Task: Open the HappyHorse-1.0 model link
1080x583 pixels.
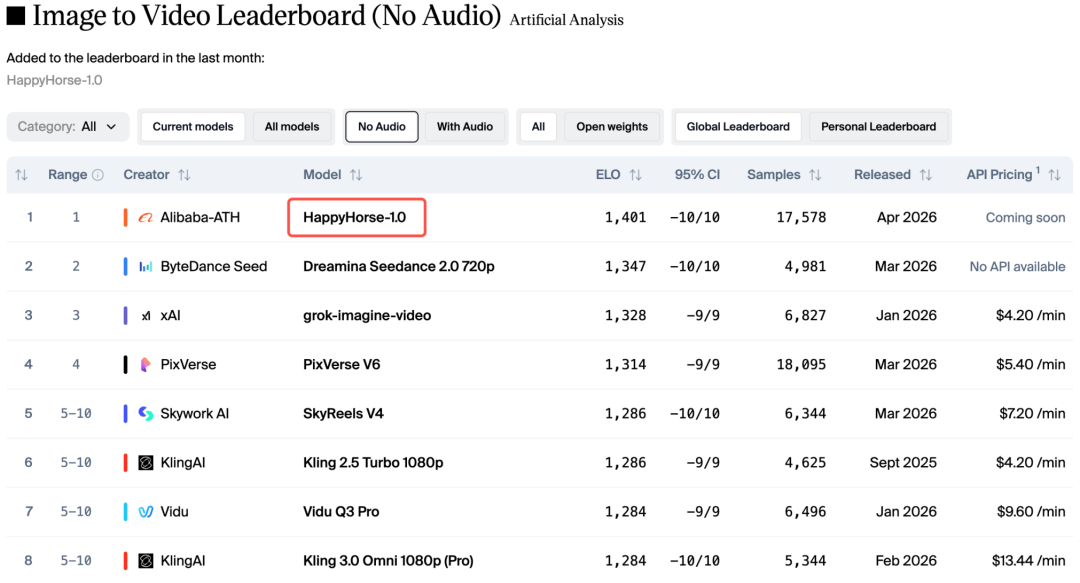Action: click(355, 218)
